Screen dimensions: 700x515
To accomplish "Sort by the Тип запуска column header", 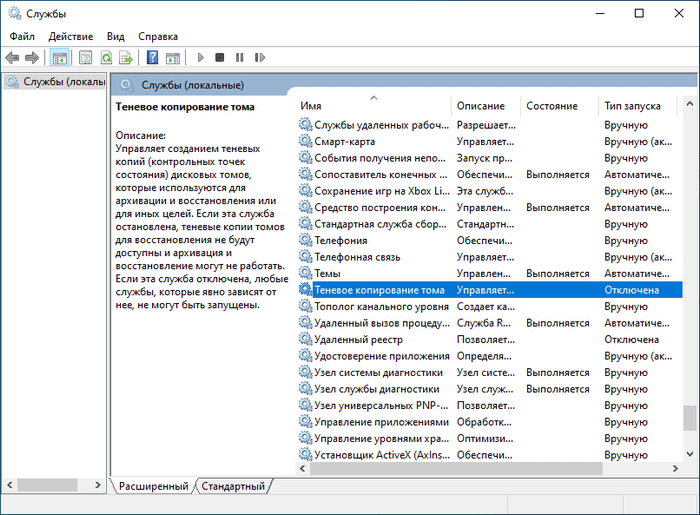I will tap(638, 106).
